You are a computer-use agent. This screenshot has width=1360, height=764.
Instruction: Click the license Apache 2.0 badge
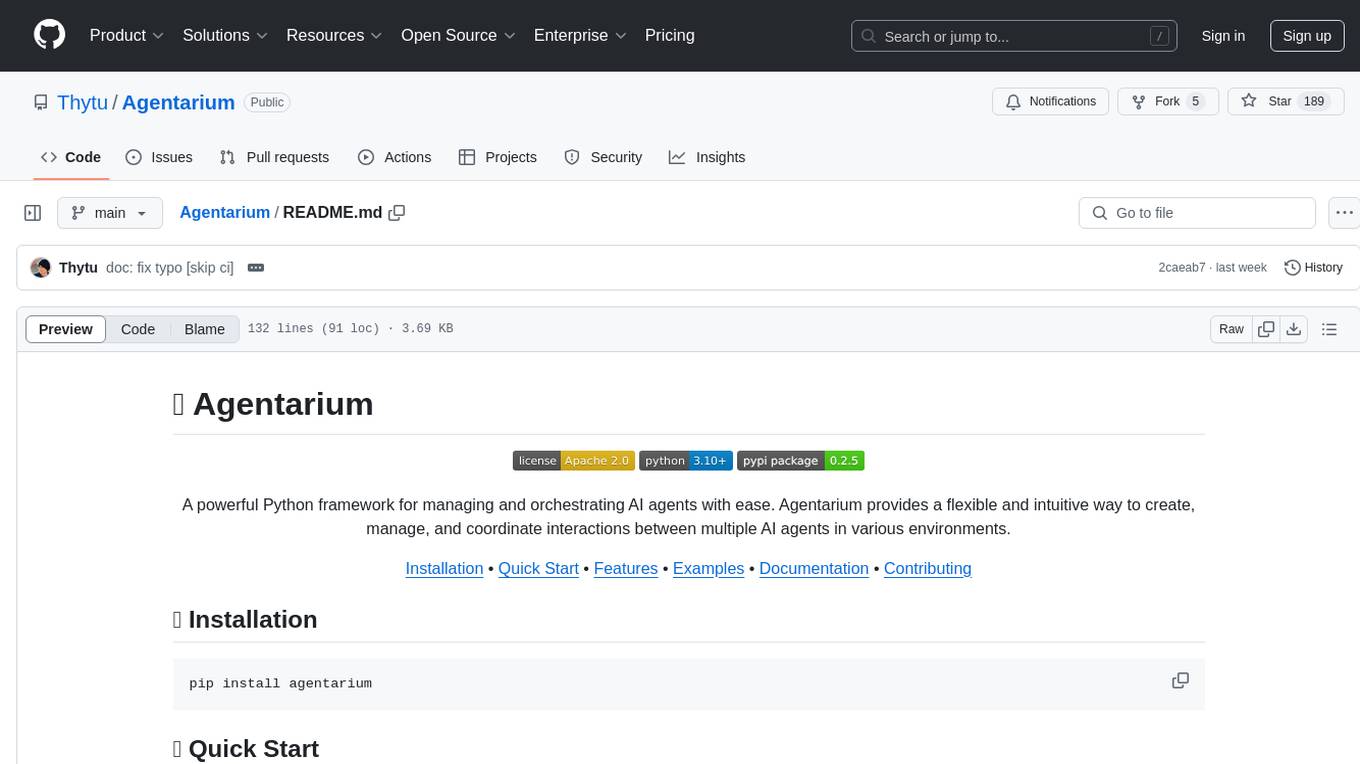point(574,461)
